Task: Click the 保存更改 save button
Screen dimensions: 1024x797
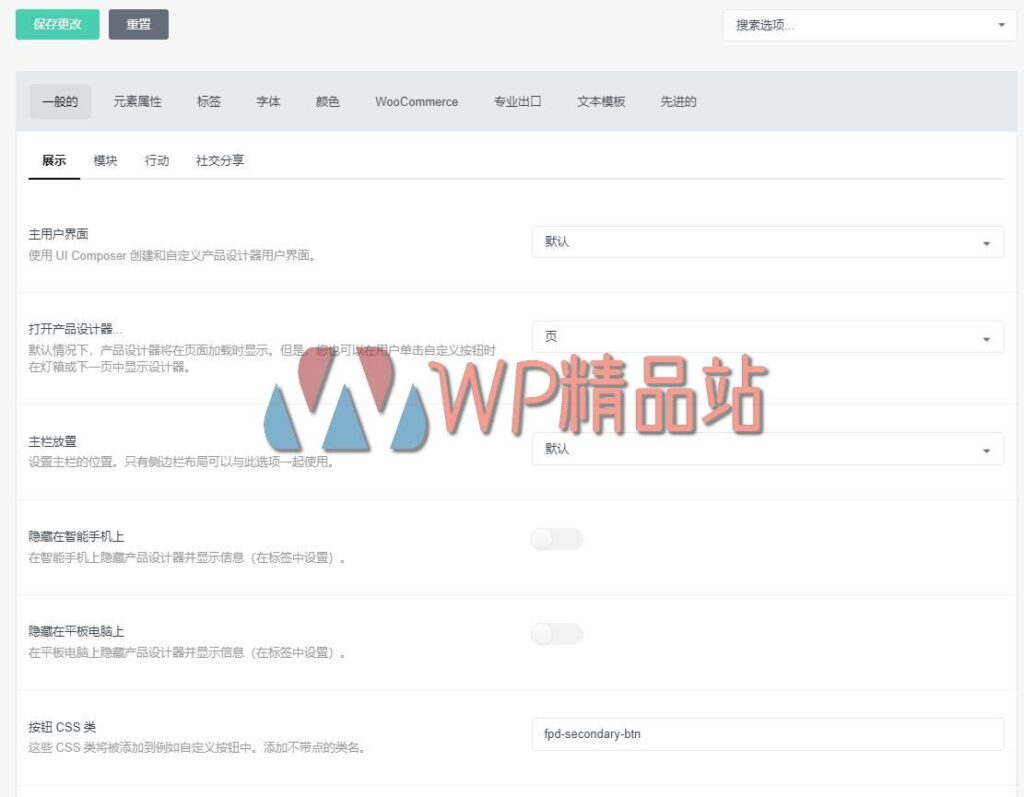Action: tap(57, 24)
